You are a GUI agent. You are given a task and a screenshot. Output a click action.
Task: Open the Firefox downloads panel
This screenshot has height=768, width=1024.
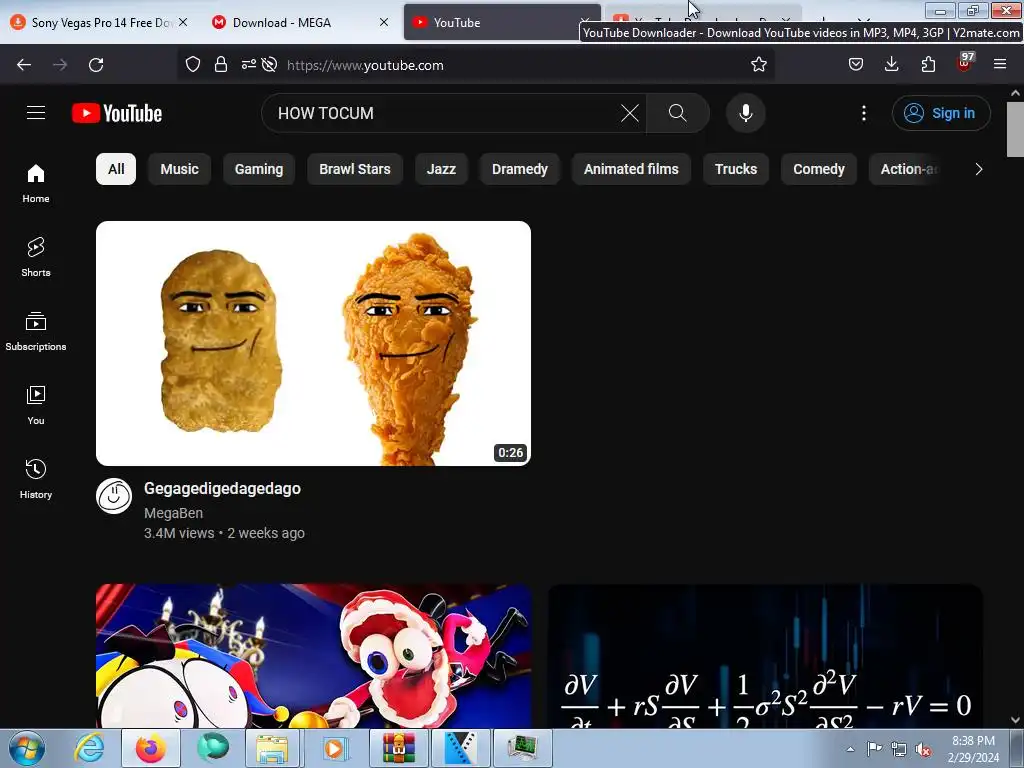tap(891, 65)
